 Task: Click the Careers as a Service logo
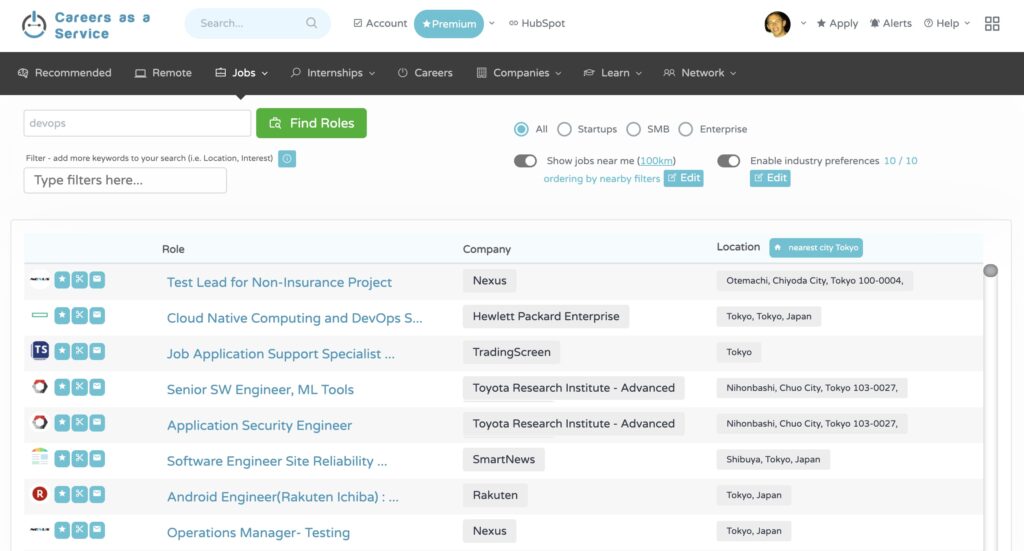[x=87, y=26]
